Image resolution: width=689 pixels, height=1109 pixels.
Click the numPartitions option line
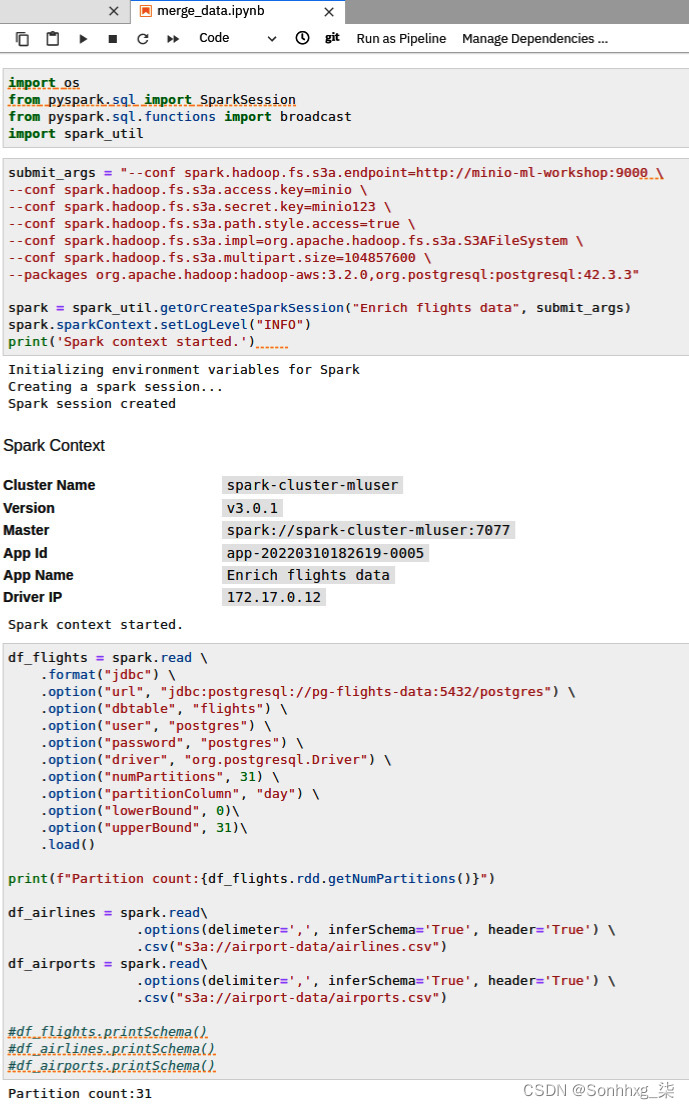pyautogui.click(x=160, y=777)
